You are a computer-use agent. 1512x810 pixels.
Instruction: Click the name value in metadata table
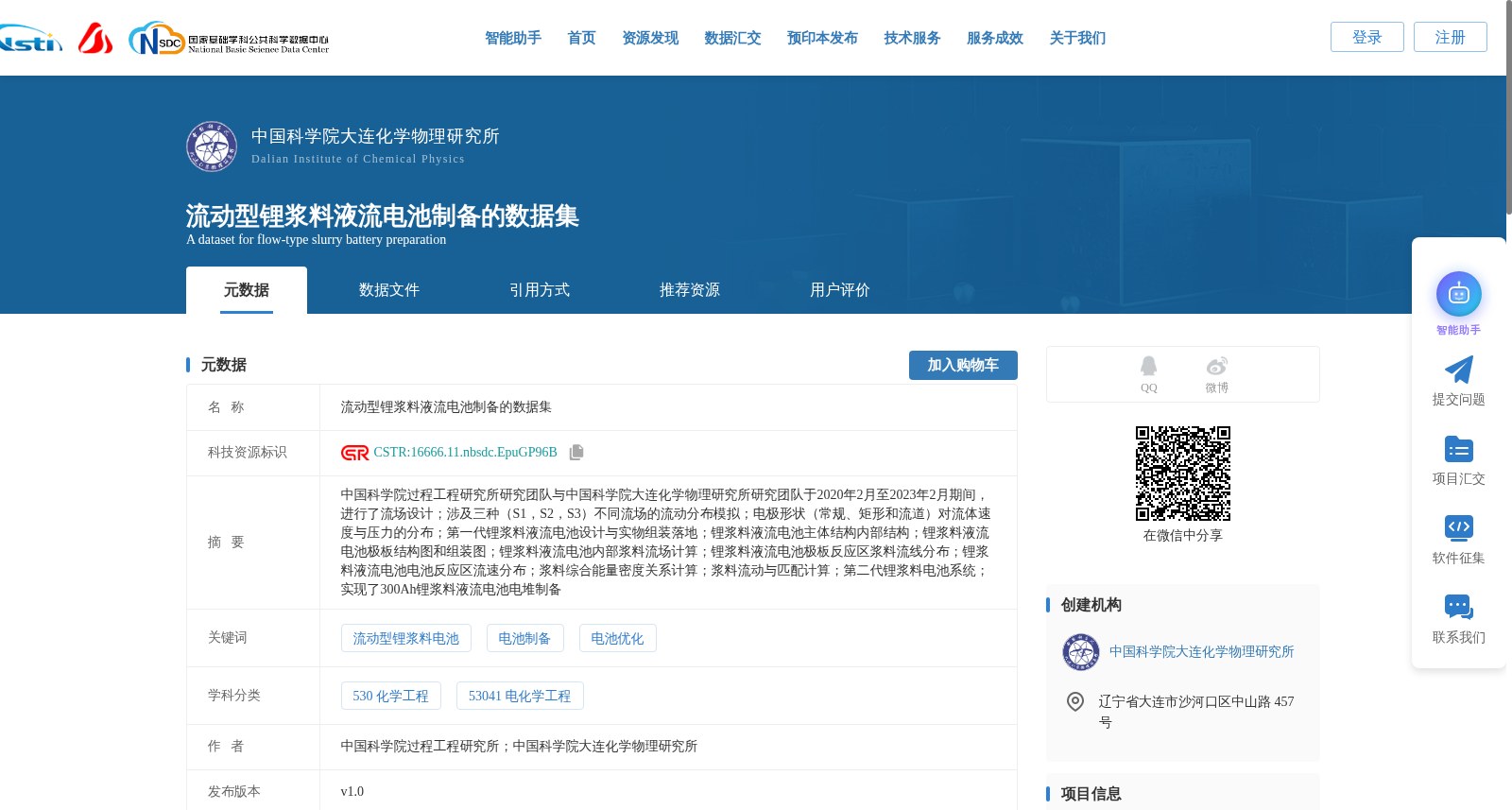446,407
